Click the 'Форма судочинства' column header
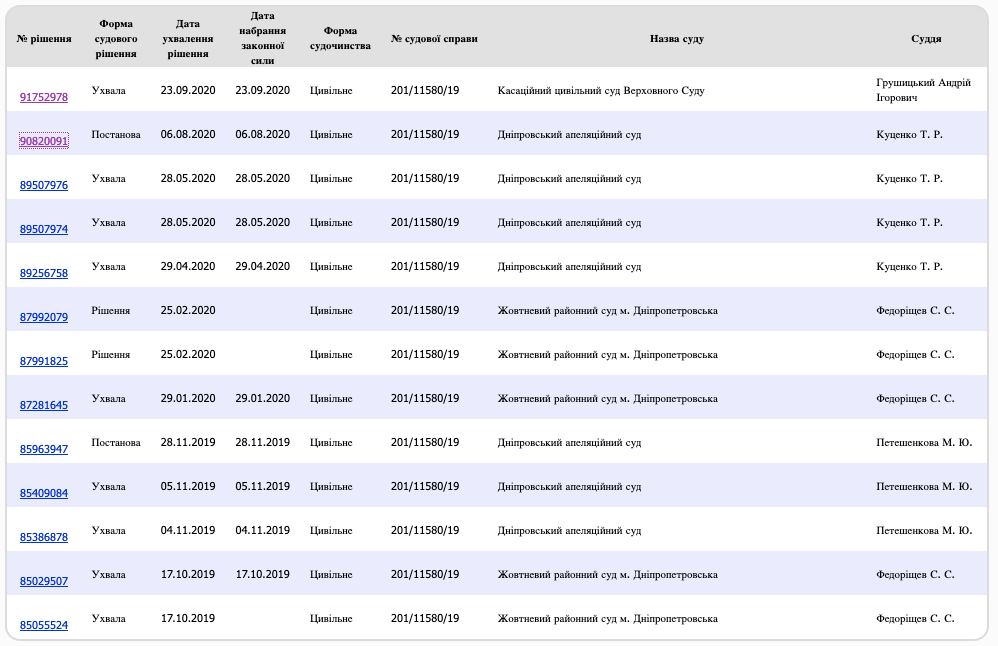The height and width of the screenshot is (646, 998). [x=340, y=39]
